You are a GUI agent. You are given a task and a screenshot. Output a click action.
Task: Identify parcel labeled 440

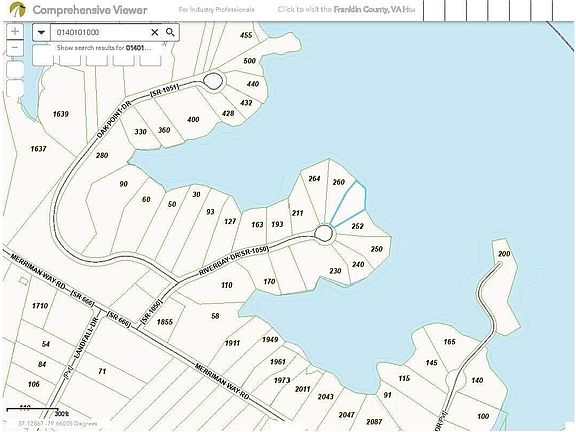click(253, 84)
